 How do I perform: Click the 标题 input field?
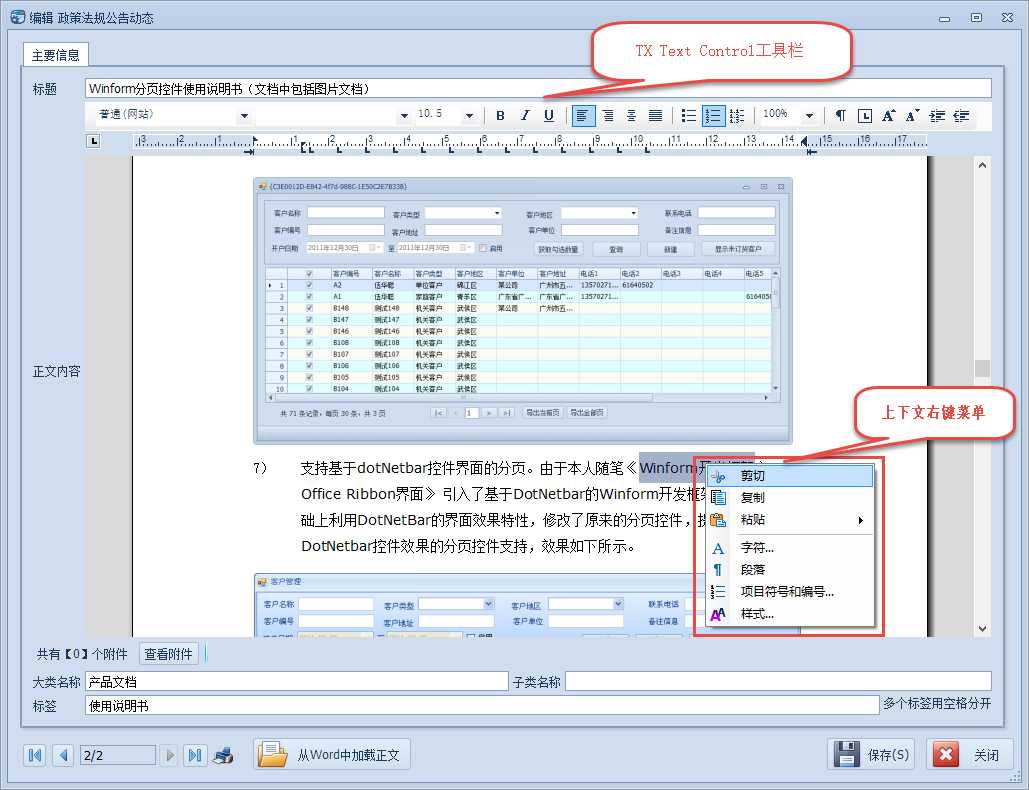pyautogui.click(x=538, y=89)
